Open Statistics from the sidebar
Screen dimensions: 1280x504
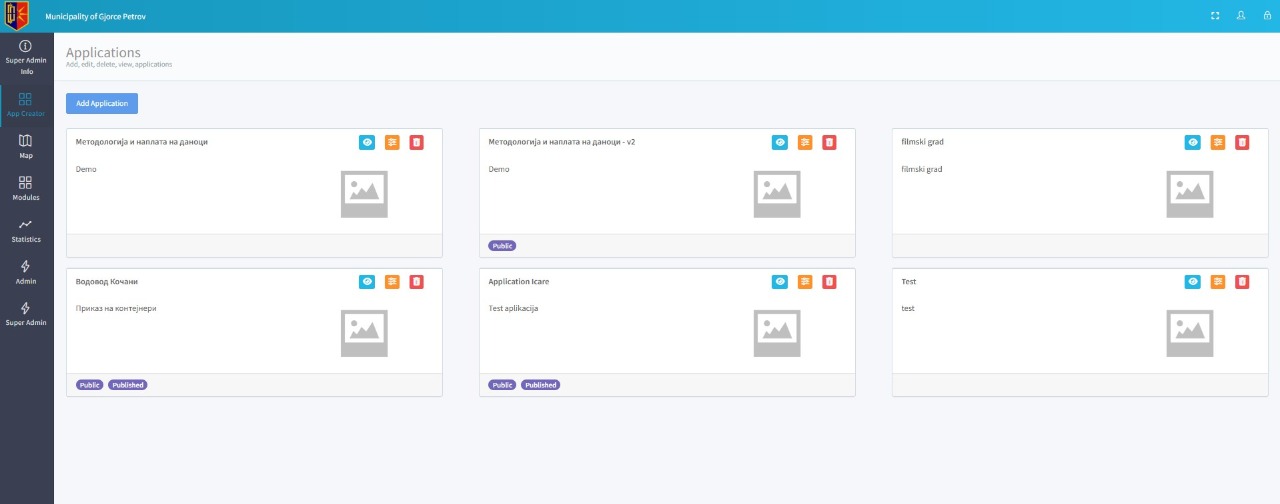(x=26, y=231)
